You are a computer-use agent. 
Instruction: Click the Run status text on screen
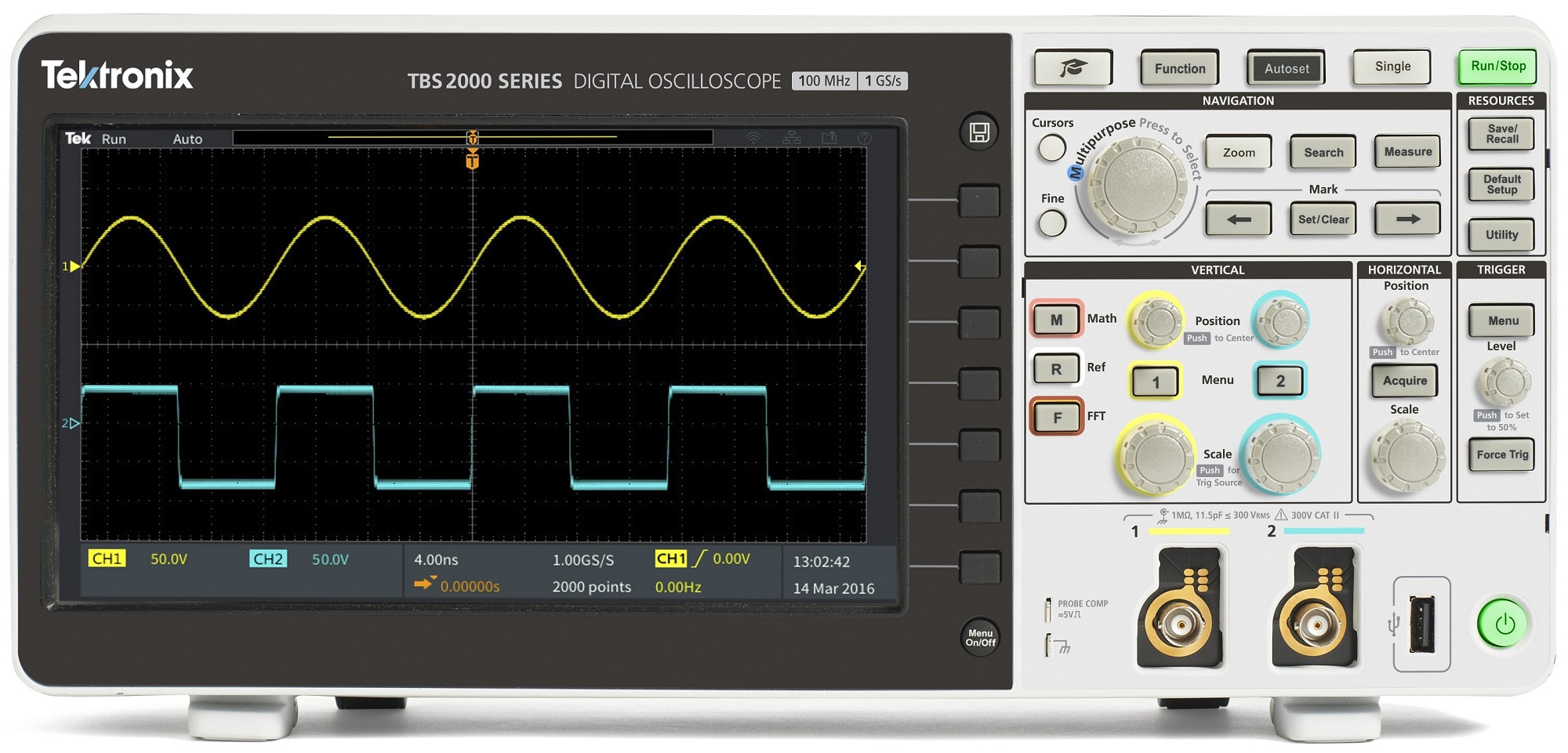tap(114, 139)
